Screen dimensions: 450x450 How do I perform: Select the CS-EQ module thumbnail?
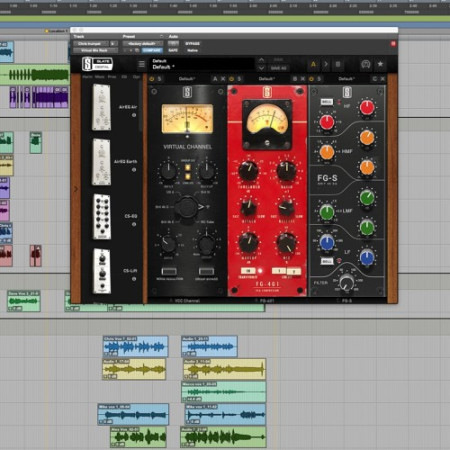(x=102, y=217)
